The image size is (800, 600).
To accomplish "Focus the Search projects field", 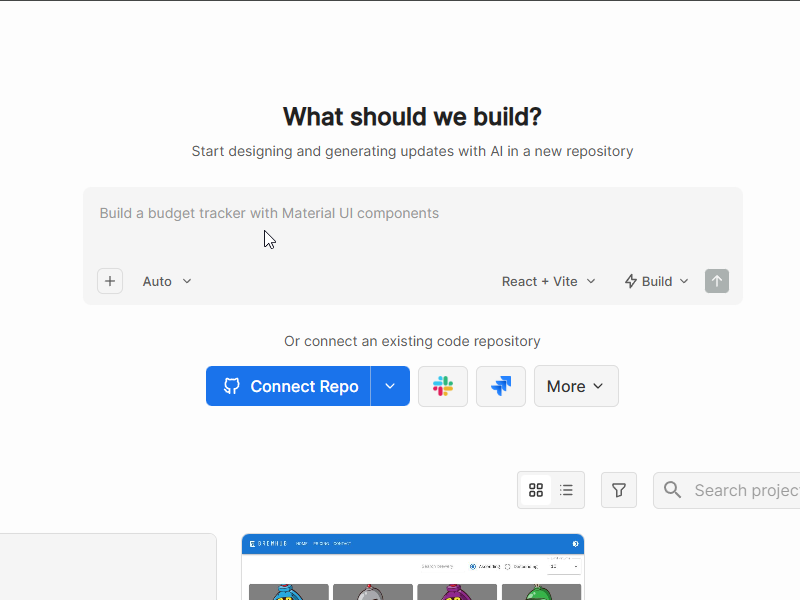I will [x=745, y=490].
